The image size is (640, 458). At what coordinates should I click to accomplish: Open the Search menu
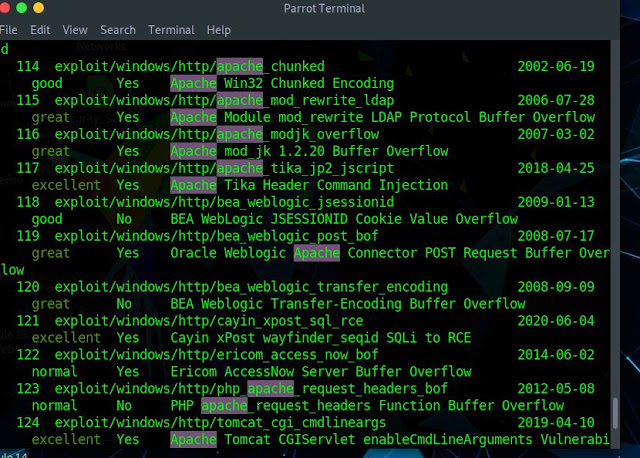tap(118, 30)
